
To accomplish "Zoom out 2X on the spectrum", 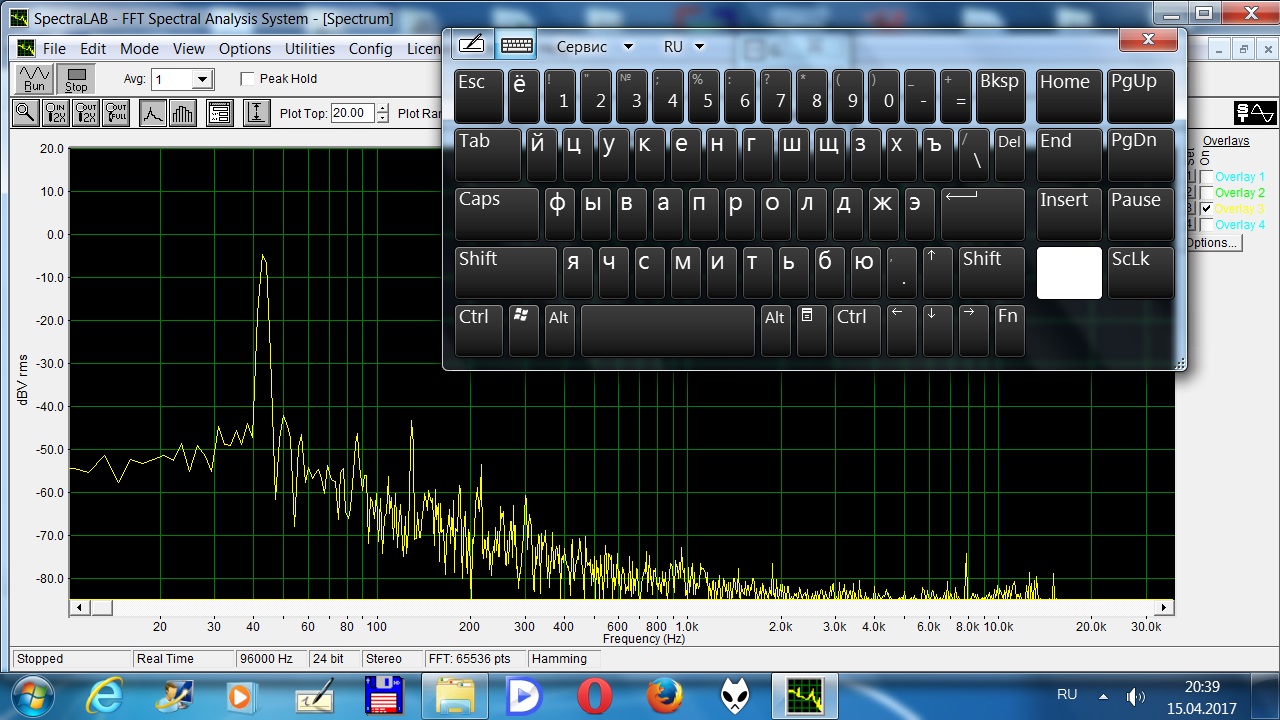I will (86, 113).
